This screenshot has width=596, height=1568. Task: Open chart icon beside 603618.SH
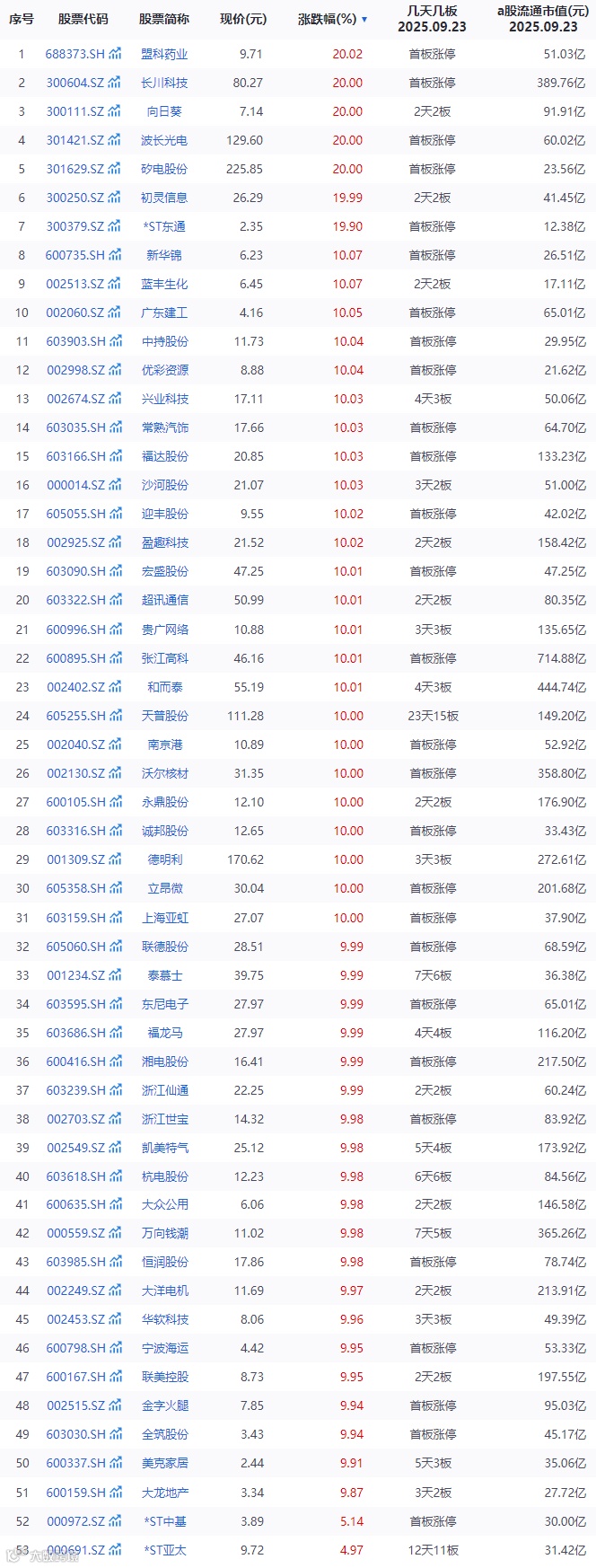[114, 1176]
